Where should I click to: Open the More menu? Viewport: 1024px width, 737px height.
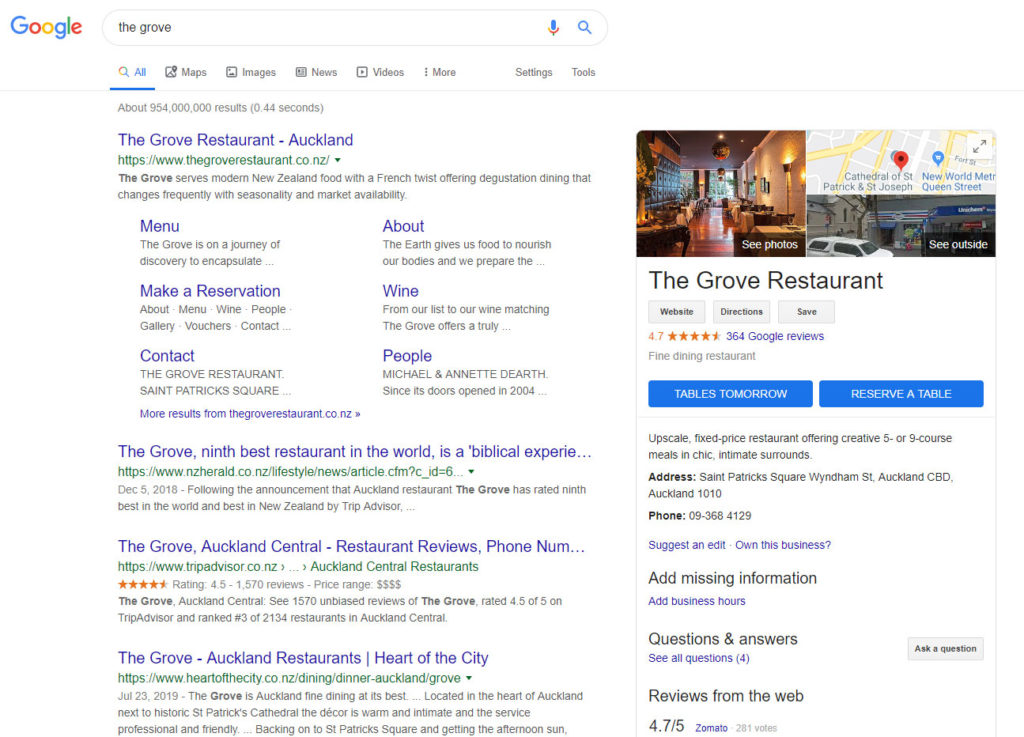pos(440,72)
